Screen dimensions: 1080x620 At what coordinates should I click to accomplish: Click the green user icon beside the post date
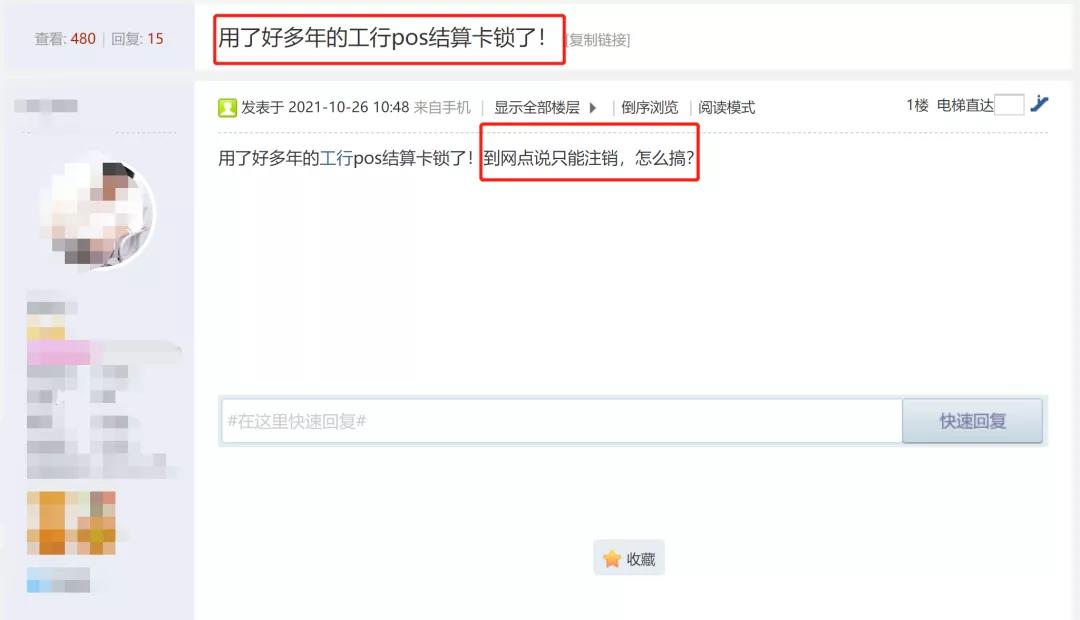(x=227, y=107)
